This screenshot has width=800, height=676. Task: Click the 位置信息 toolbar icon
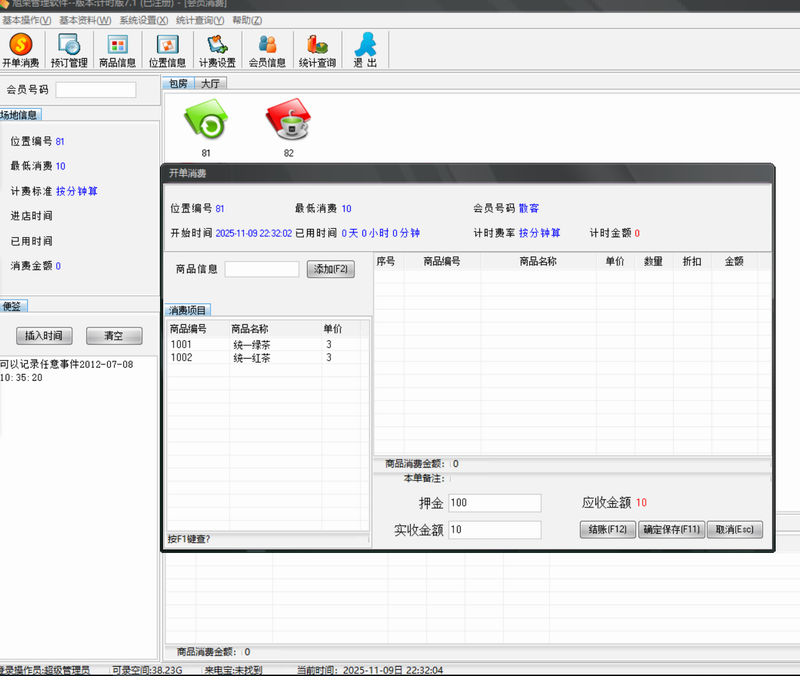pos(167,50)
